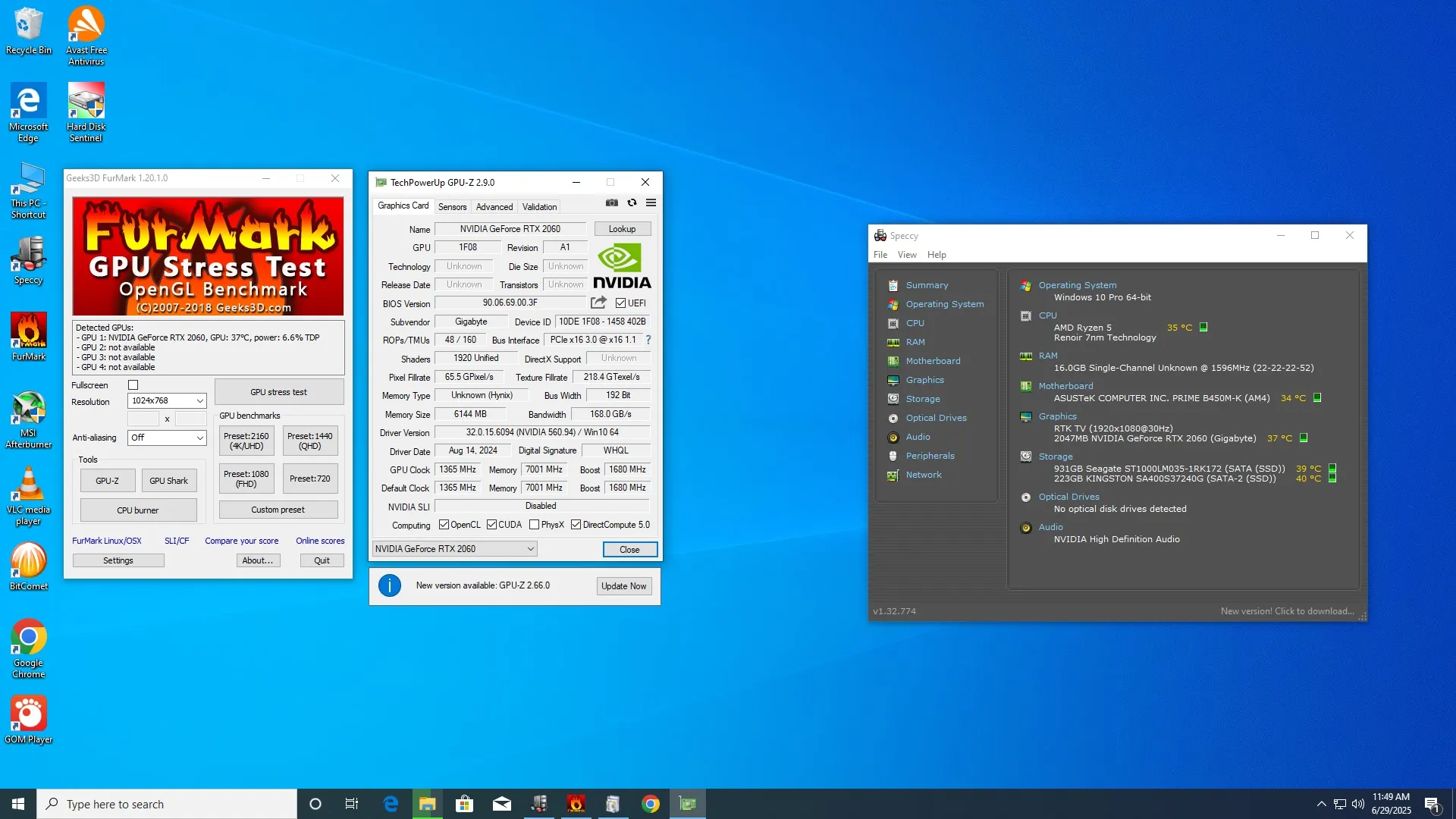This screenshot has height=819, width=1456.
Task: Toggle the UEFI checkbox in GPU-Z
Action: (621, 303)
